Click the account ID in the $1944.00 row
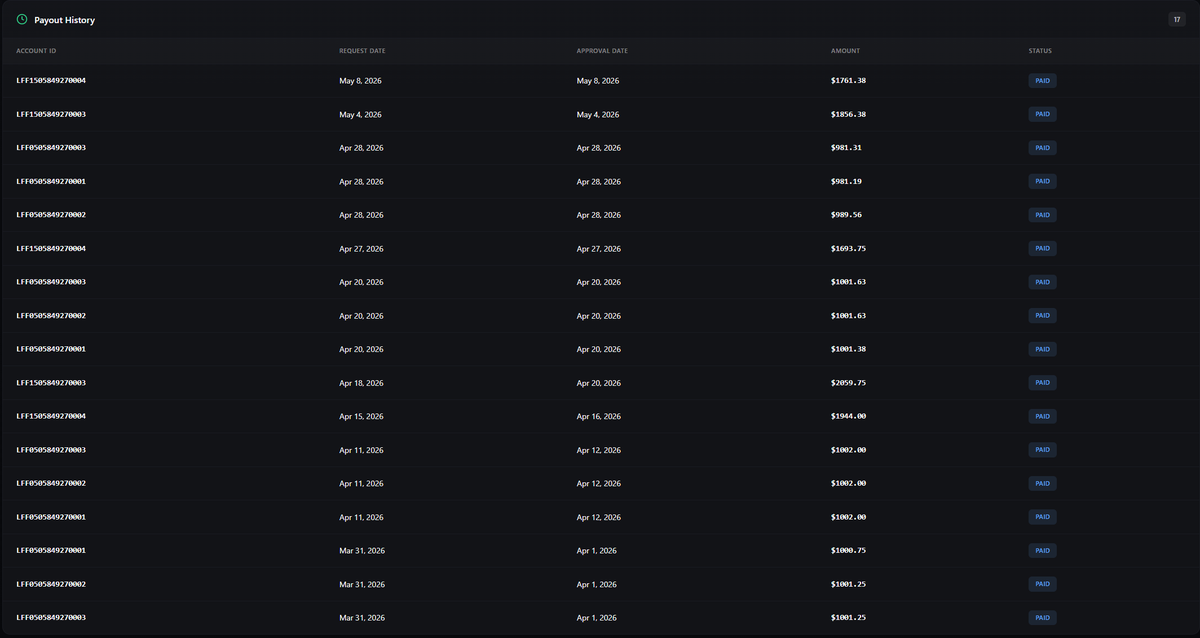Image resolution: width=1200 pixels, height=638 pixels. coord(51,417)
